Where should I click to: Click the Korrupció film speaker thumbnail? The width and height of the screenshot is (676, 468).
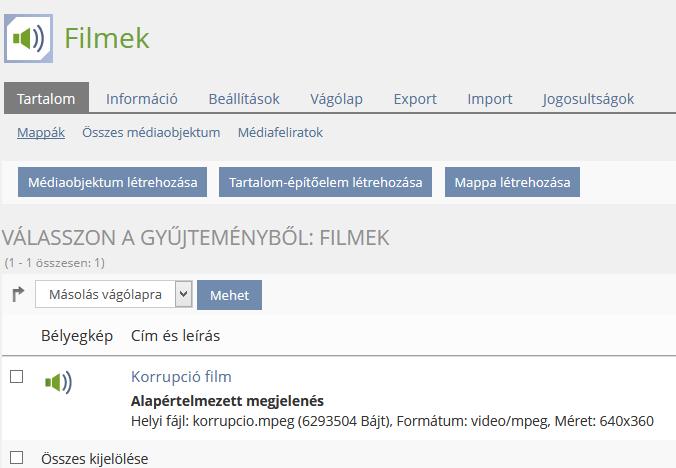(x=58, y=382)
